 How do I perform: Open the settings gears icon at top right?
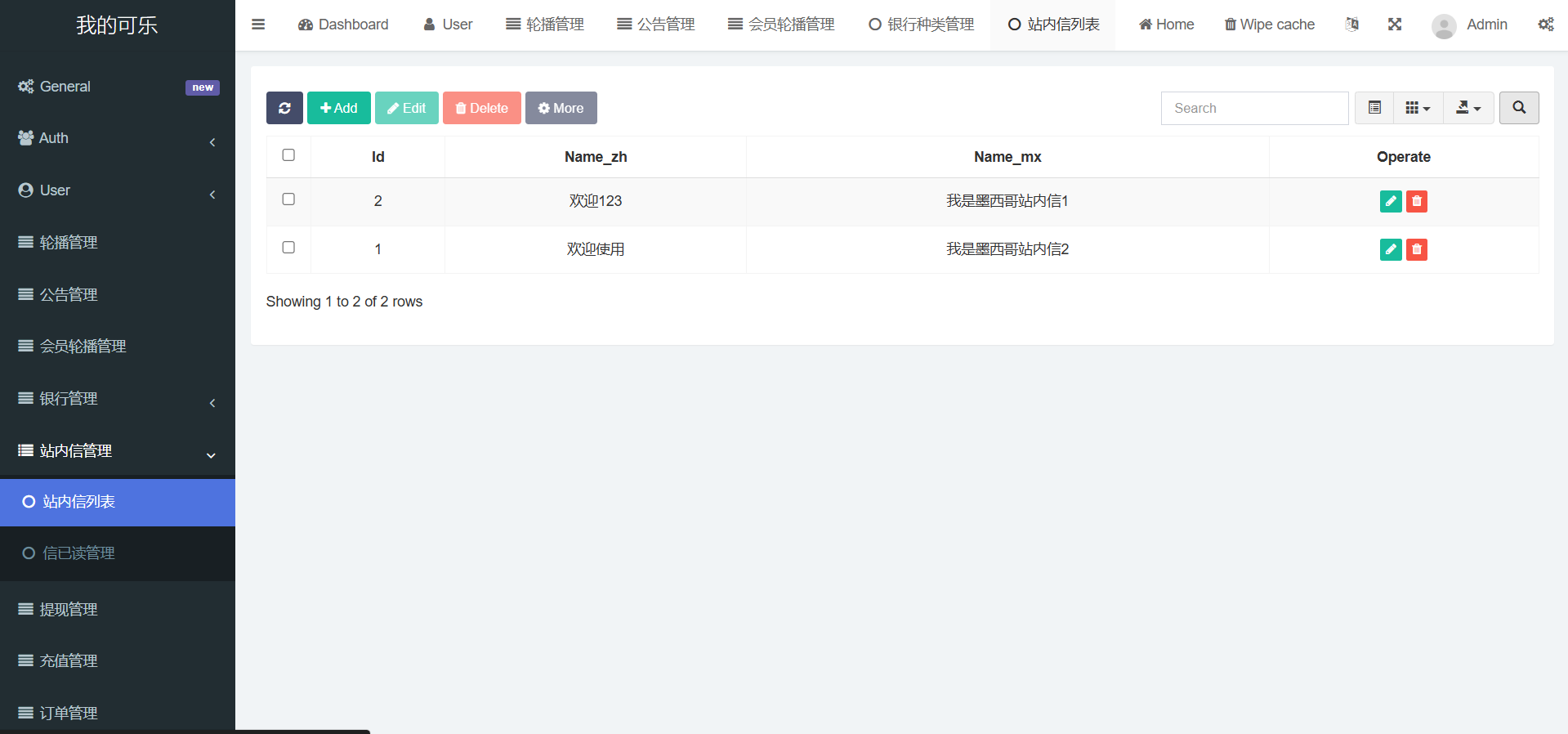click(x=1545, y=25)
